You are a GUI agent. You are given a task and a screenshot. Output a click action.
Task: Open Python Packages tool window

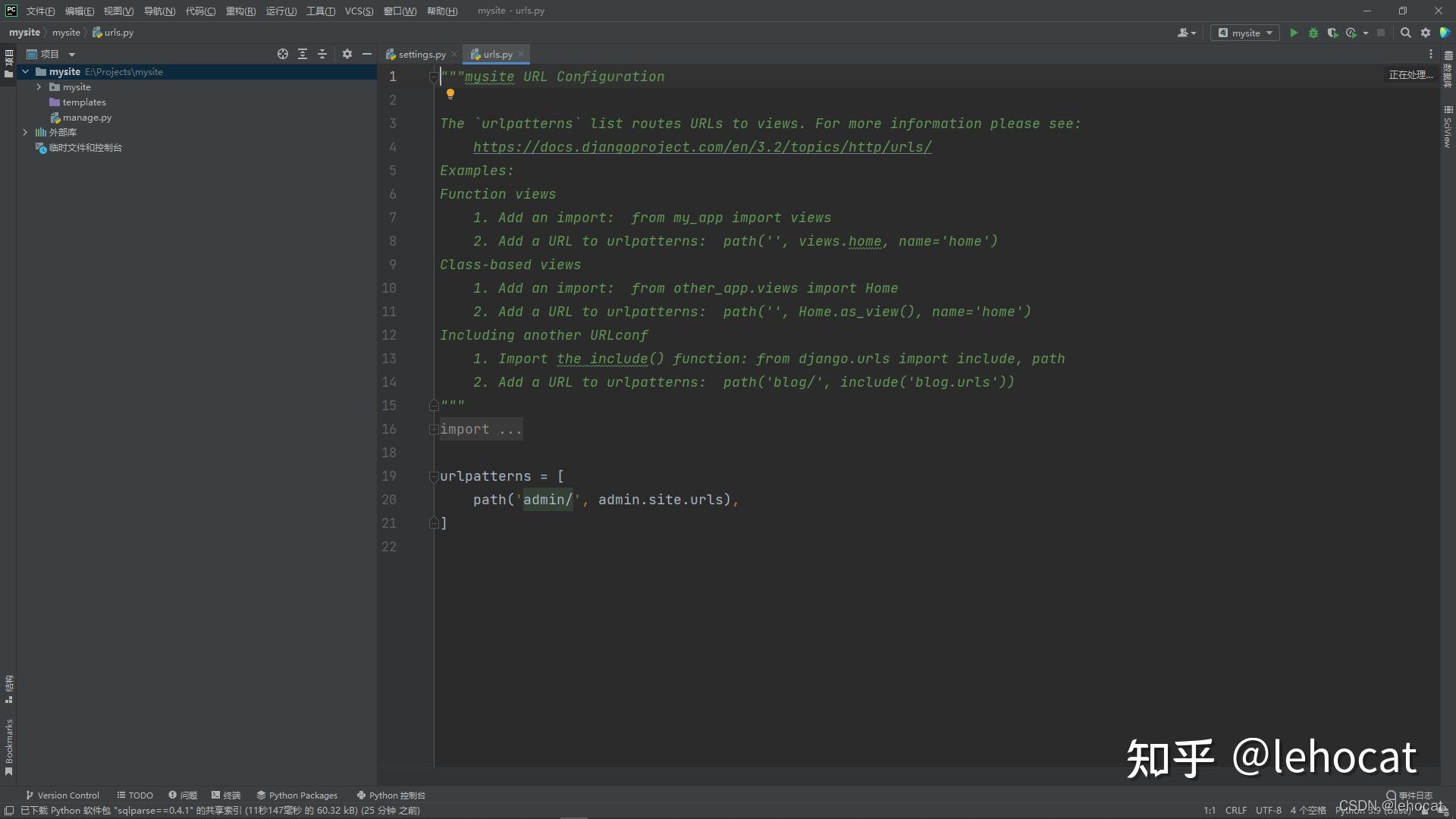tap(297, 795)
